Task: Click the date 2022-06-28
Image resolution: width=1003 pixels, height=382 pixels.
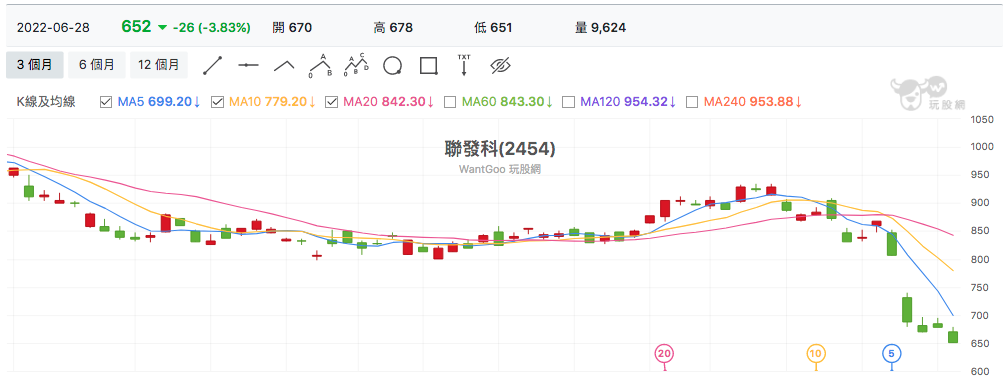Action: tap(53, 28)
